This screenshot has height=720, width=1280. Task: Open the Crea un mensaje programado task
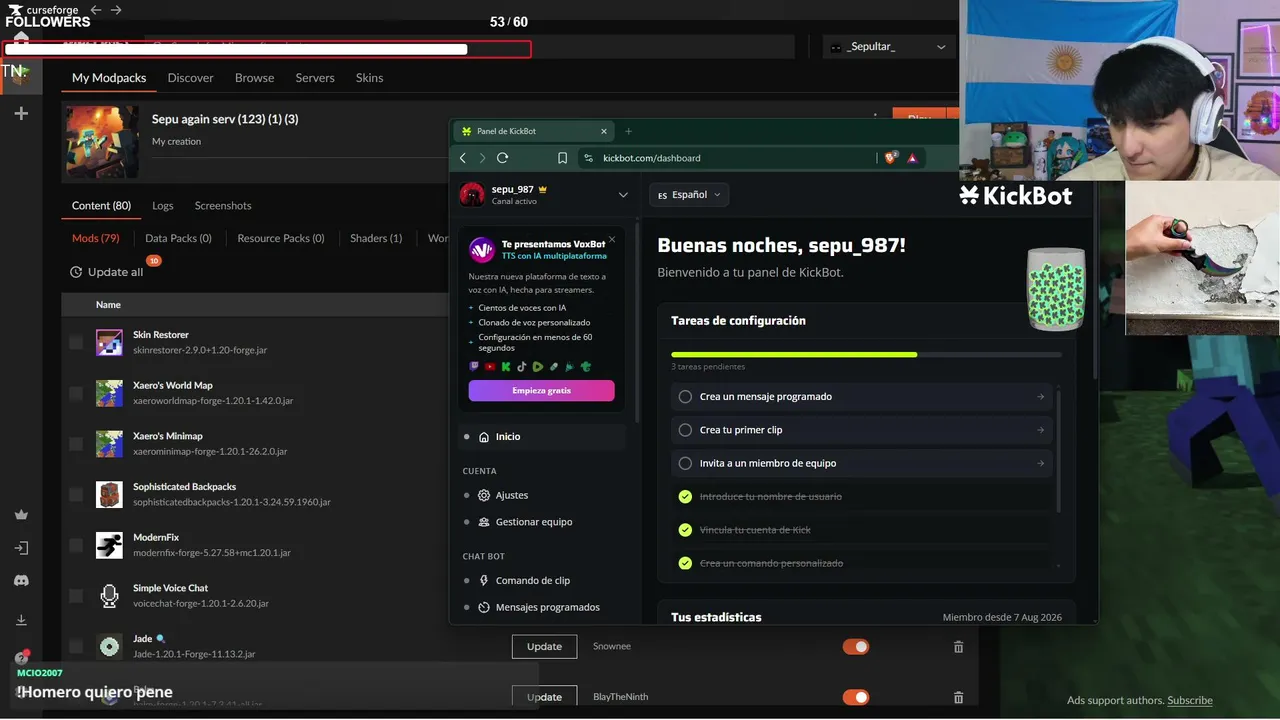862,397
